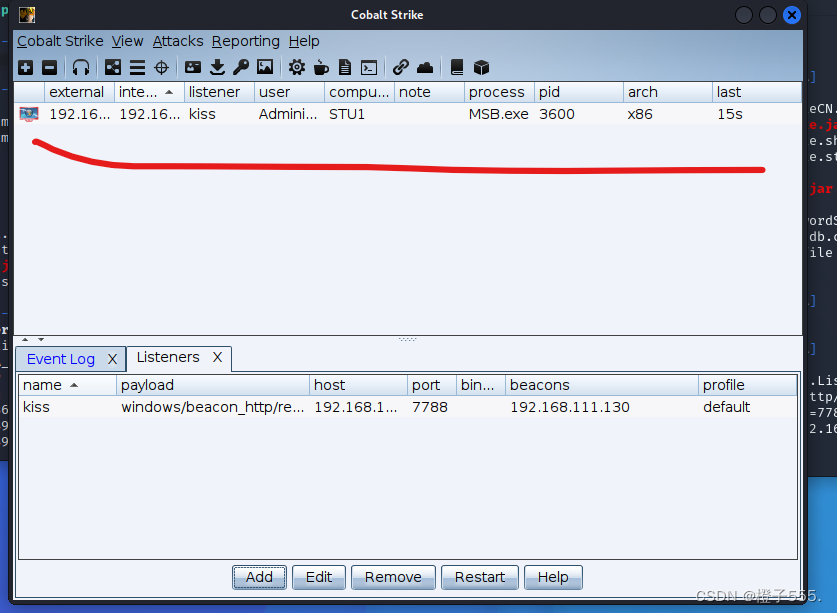This screenshot has width=837, height=613.
Task: Click the Help button in Listeners
Action: (x=553, y=577)
